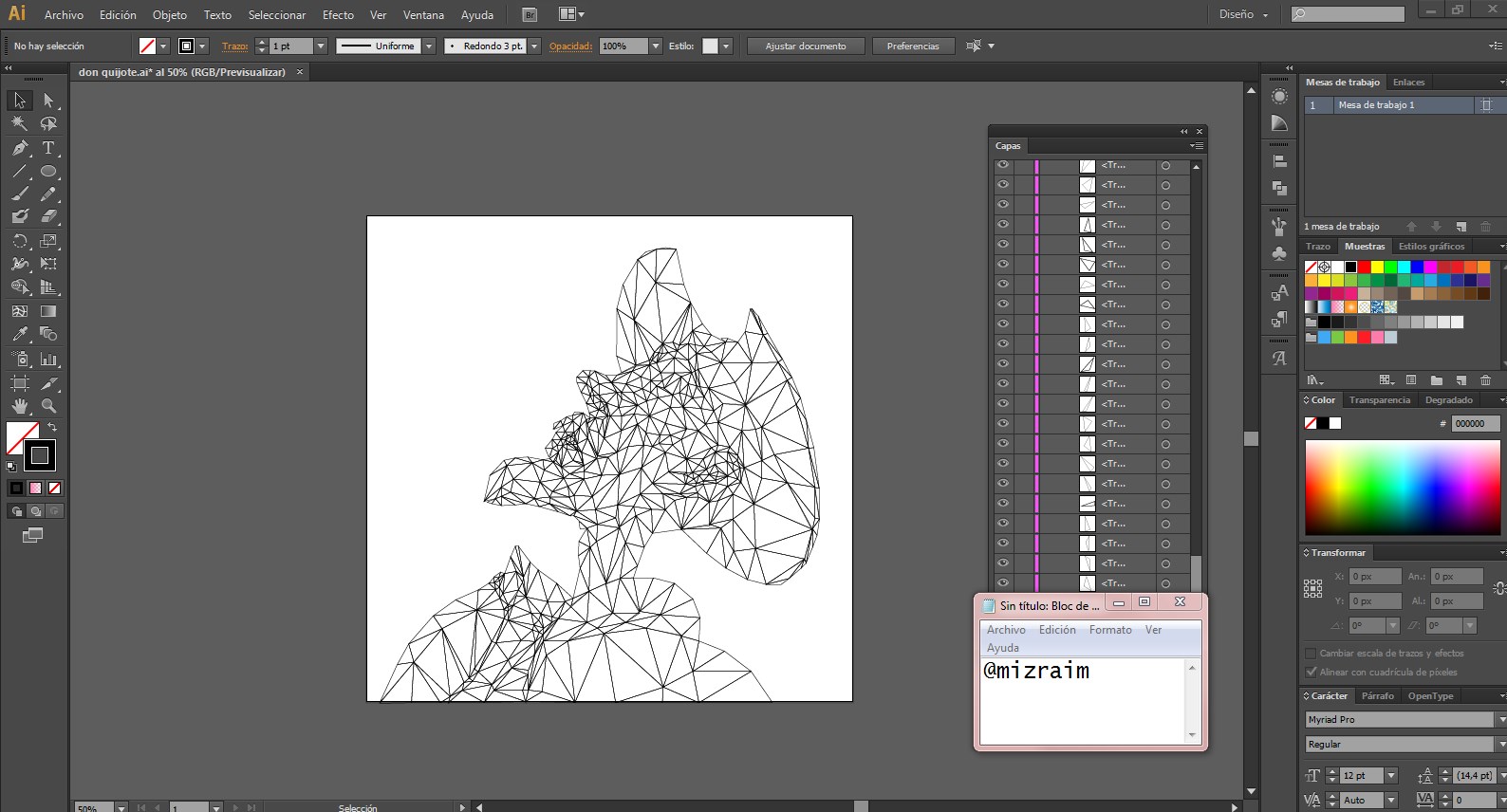Select the Artboard tool

[x=19, y=383]
